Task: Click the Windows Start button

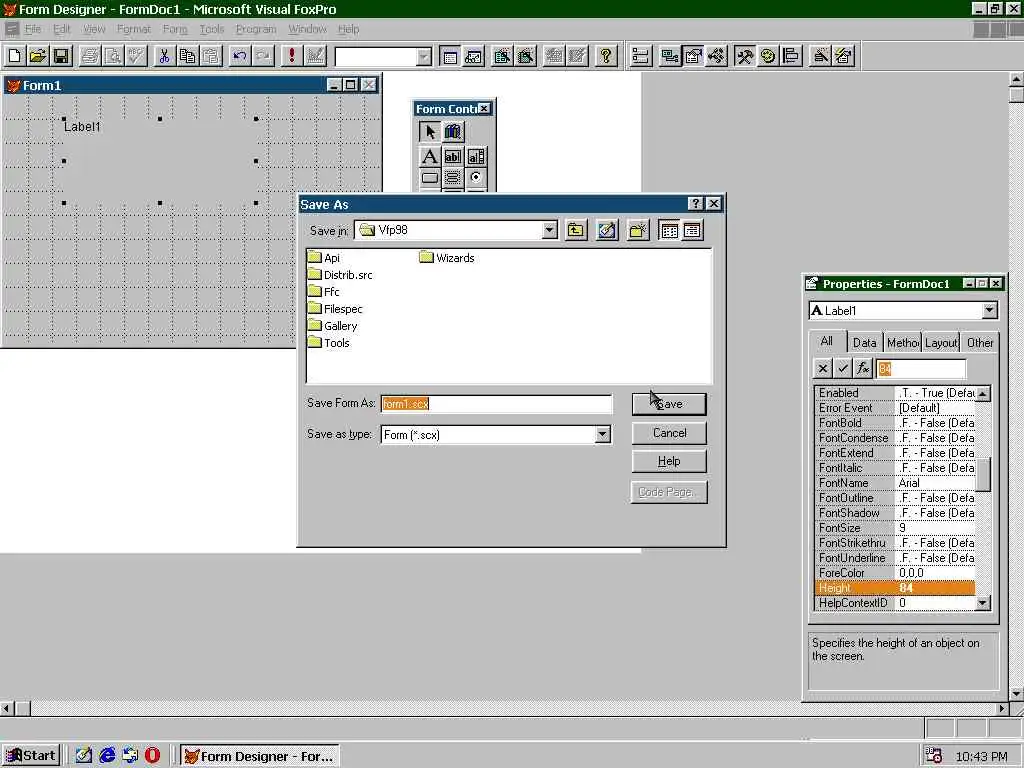Action: click(31, 756)
